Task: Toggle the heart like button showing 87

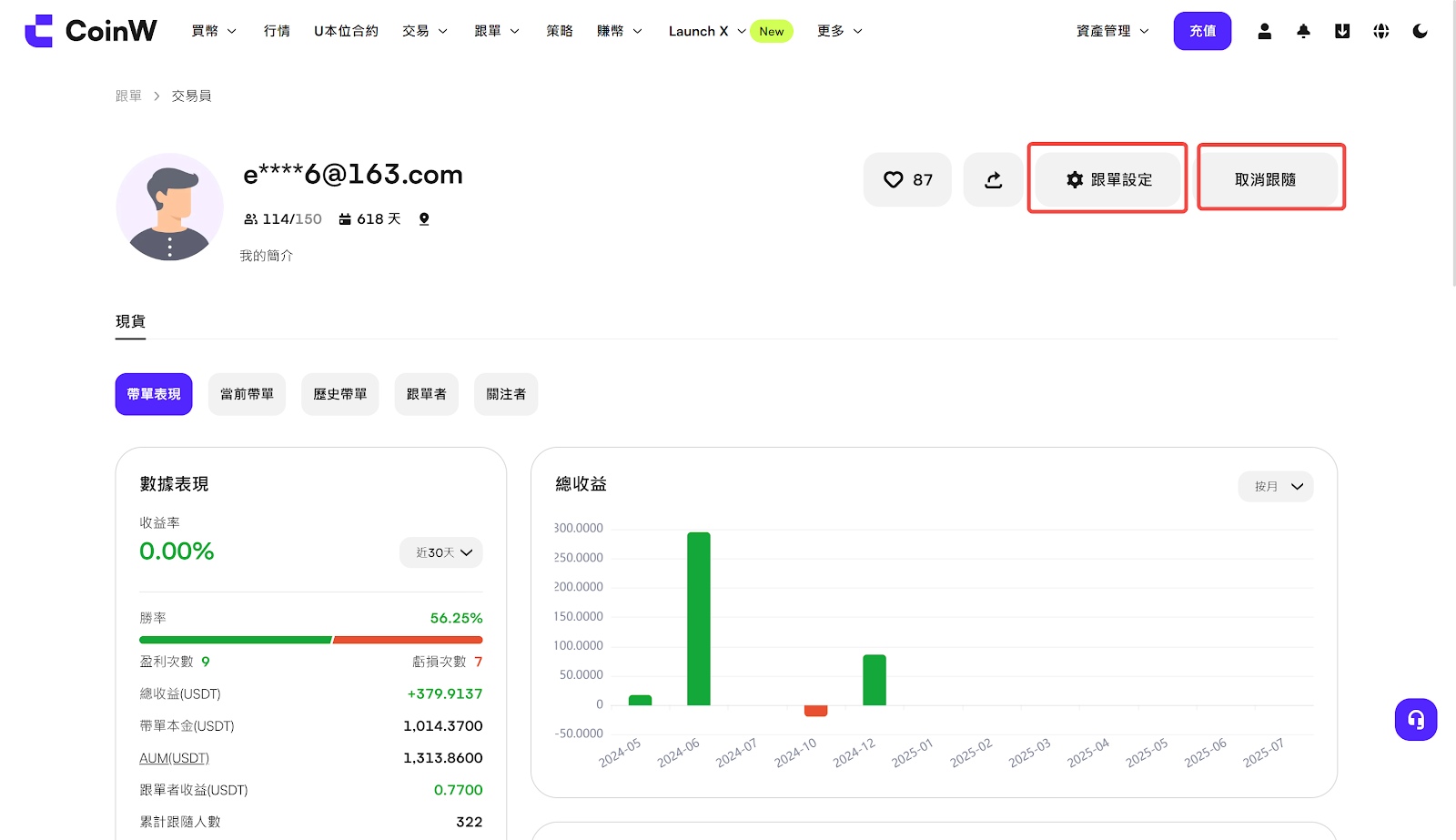Action: [907, 180]
